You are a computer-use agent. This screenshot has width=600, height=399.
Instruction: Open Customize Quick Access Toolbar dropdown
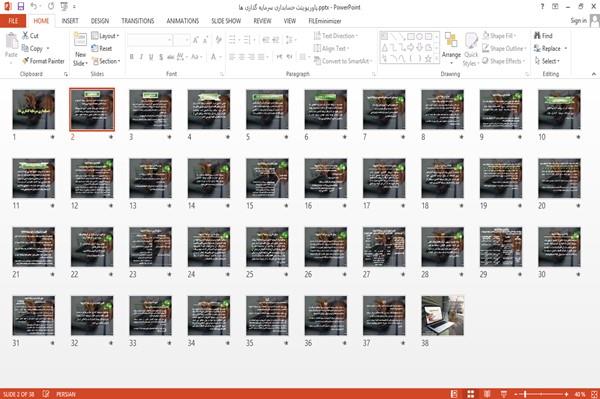pyautogui.click(x=74, y=7)
